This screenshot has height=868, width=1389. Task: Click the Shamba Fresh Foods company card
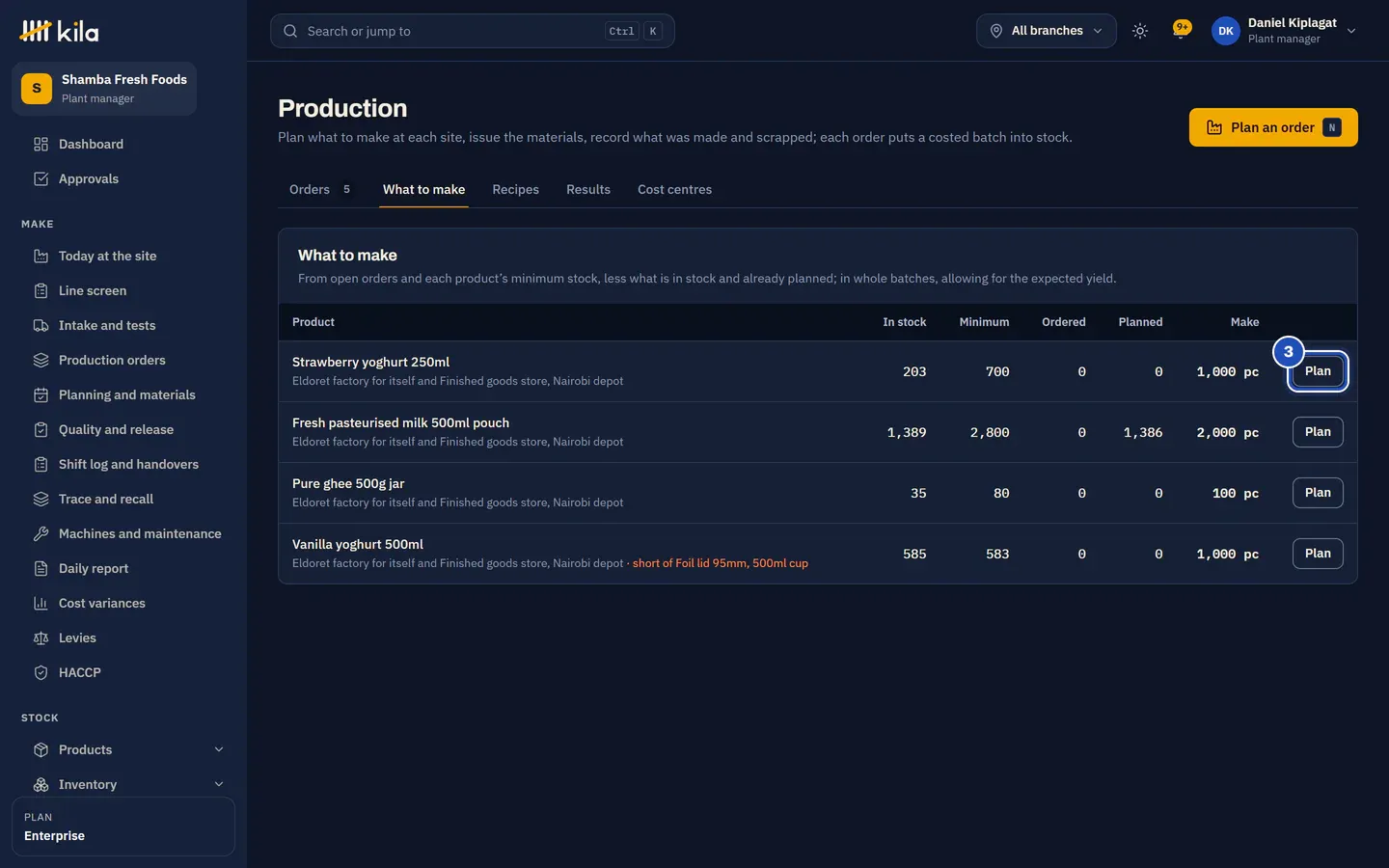[x=104, y=89]
